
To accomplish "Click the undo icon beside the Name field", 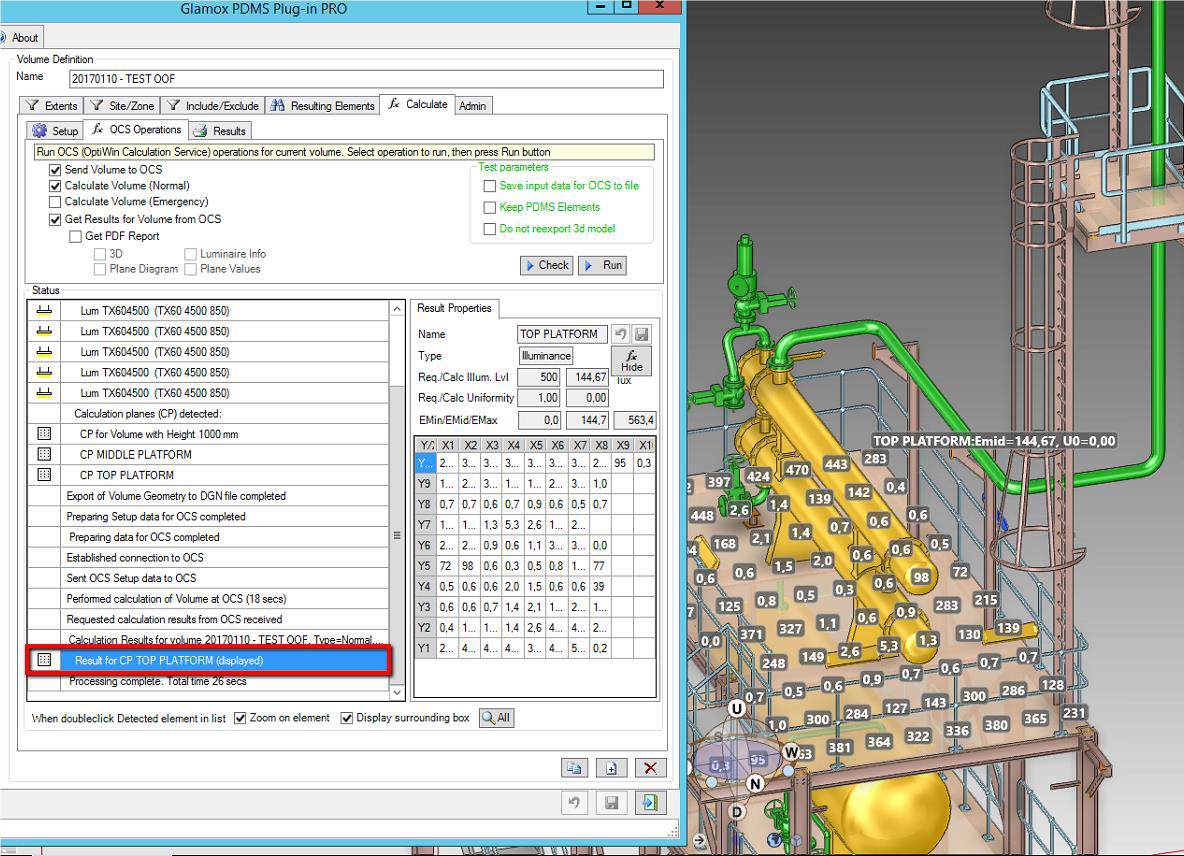I will coord(621,334).
